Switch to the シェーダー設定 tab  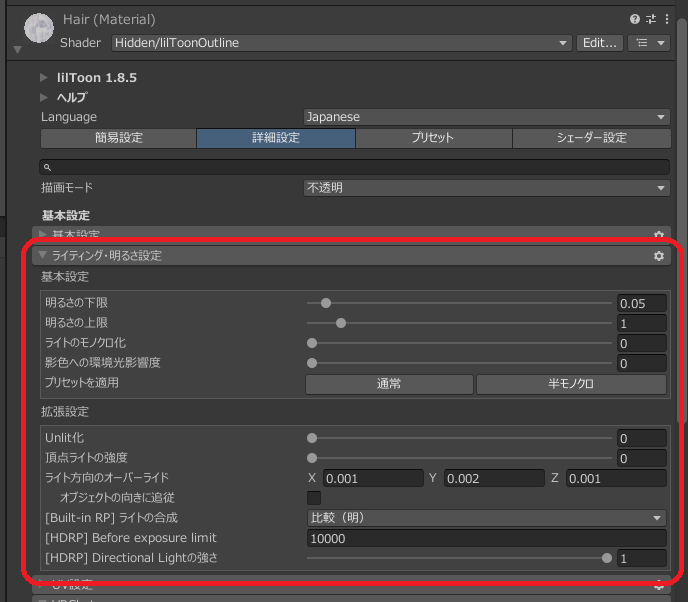click(x=591, y=138)
